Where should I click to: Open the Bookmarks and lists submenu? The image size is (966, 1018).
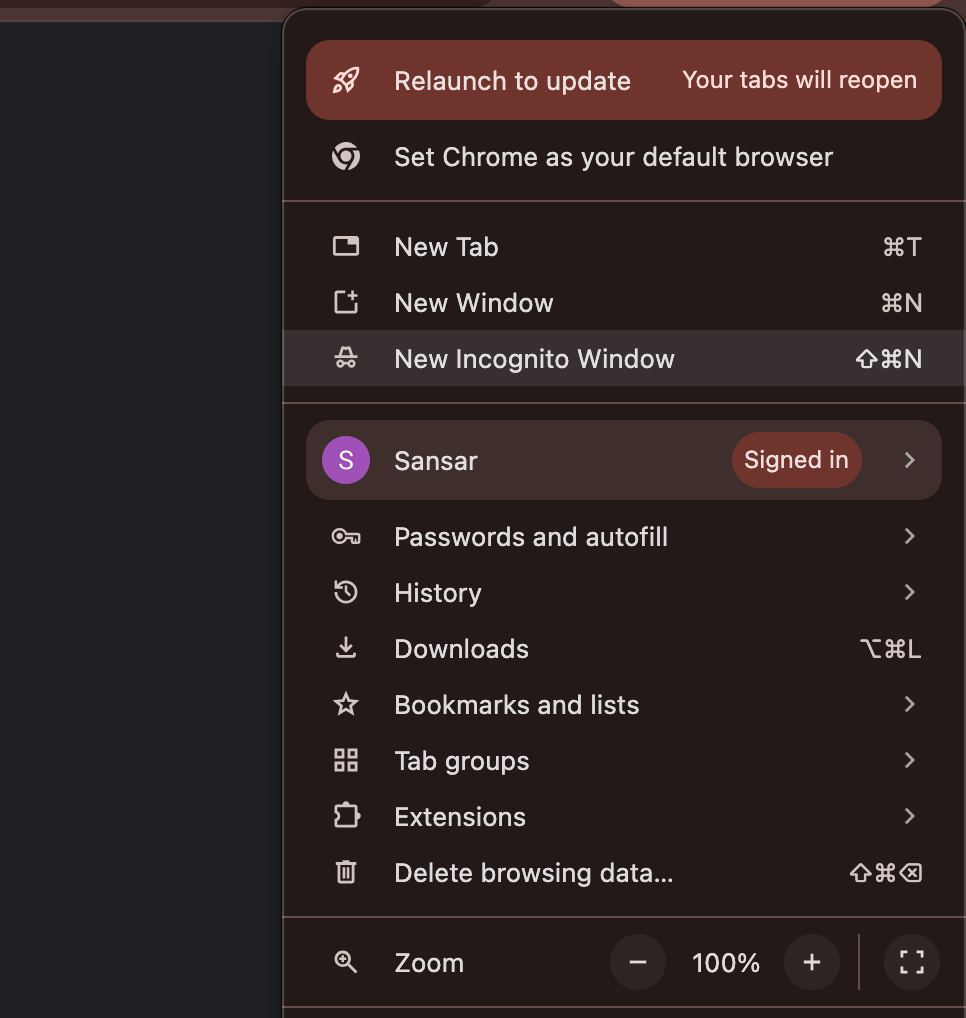(x=909, y=704)
